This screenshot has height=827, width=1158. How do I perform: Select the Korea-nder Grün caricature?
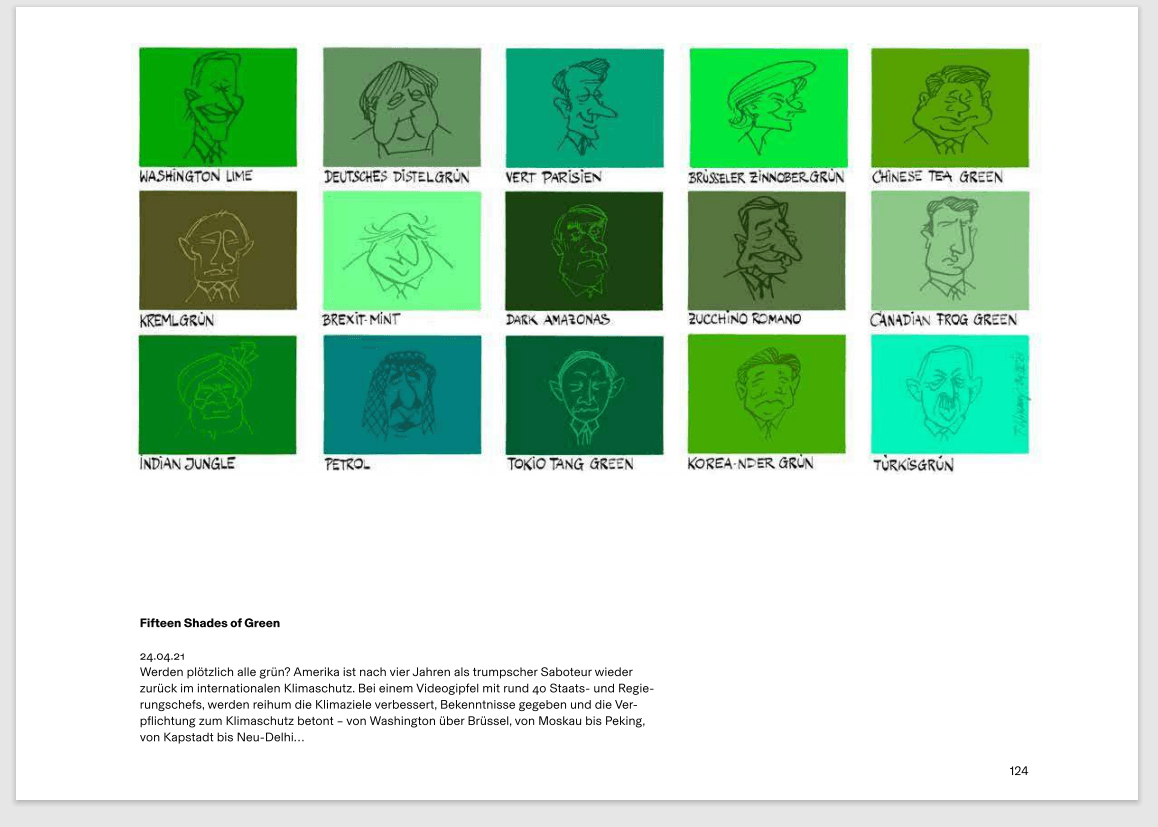pos(767,394)
